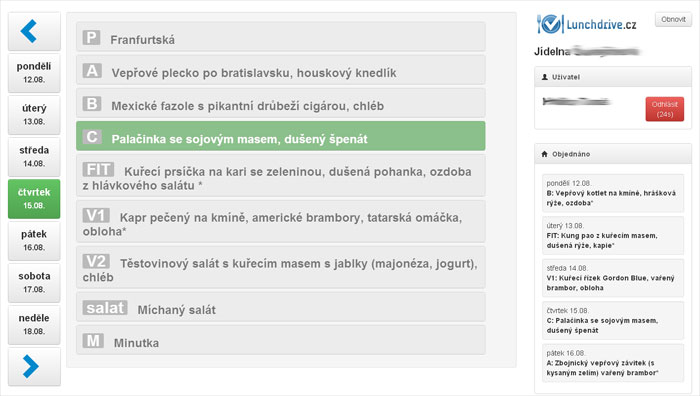Select the M Minutka option
700x396 pixels.
point(281,340)
